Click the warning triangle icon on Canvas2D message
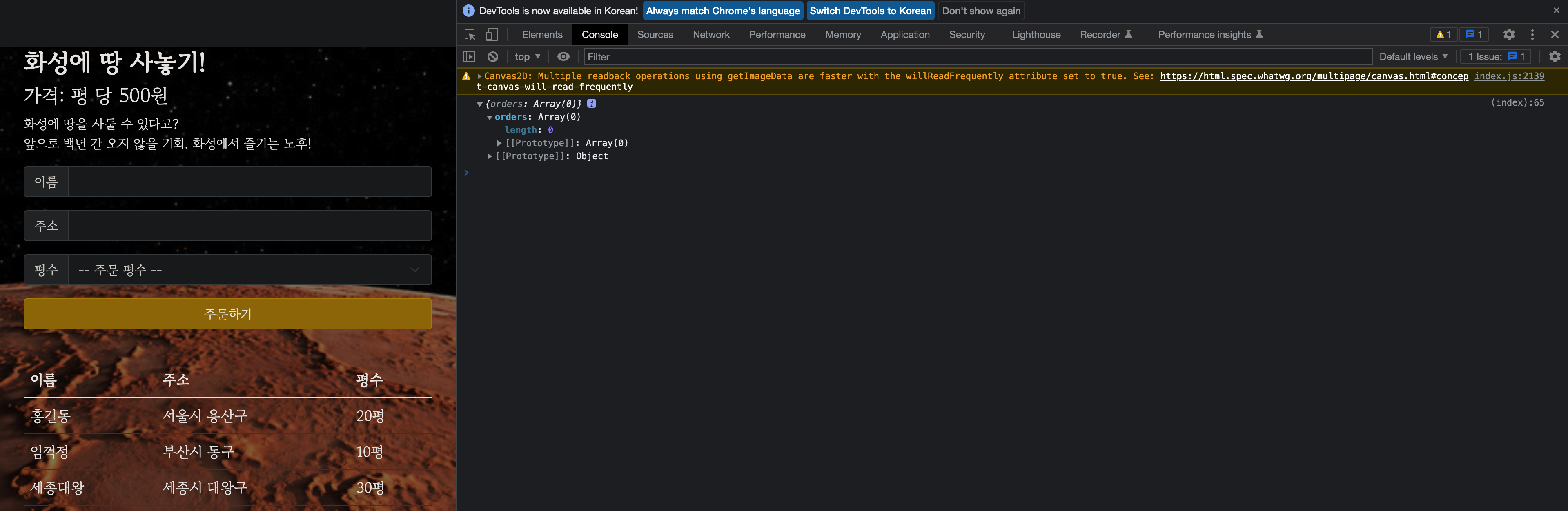The image size is (1568, 511). click(466, 76)
